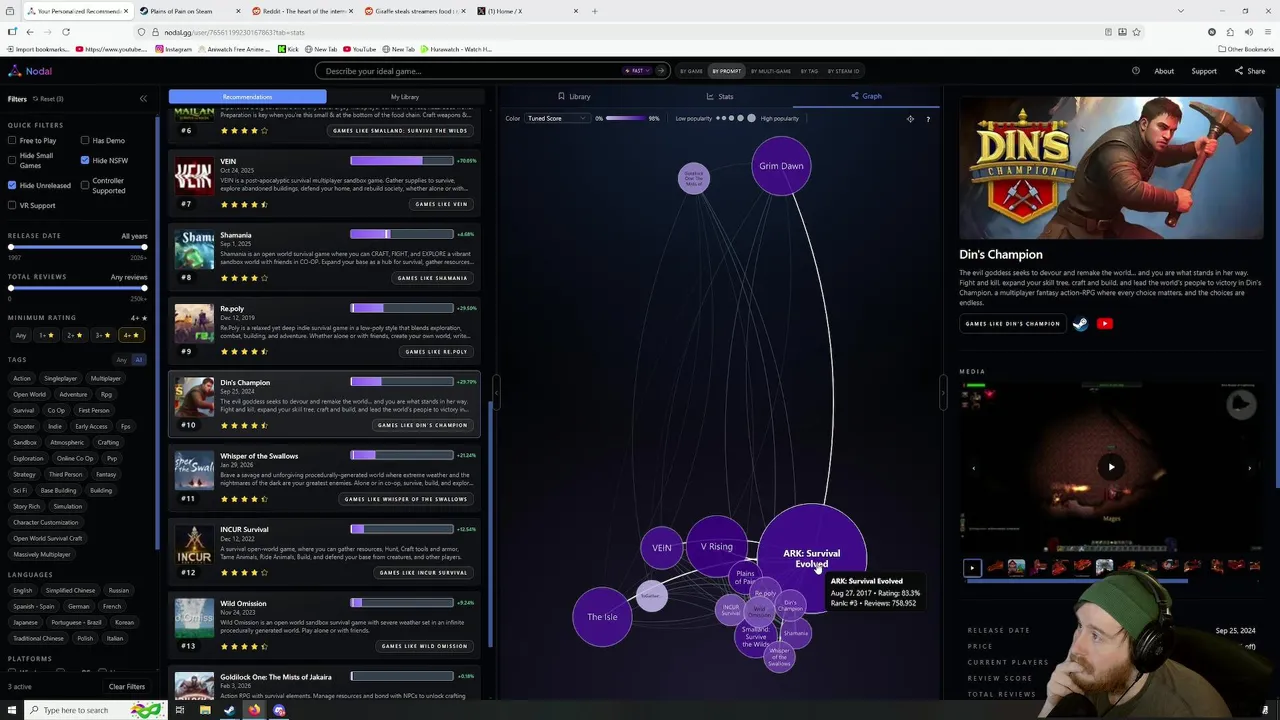Click the graph recenter crosshair icon

tap(910, 119)
